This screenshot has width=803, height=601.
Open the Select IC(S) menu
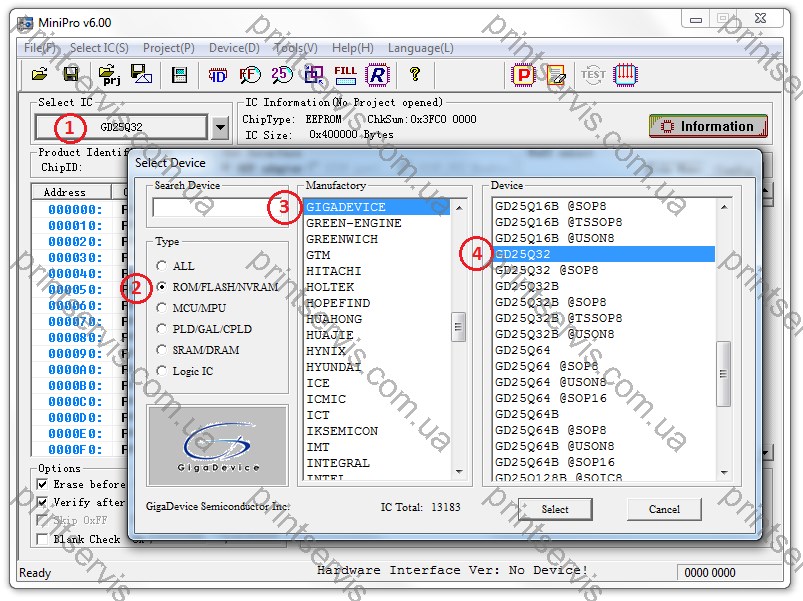[99, 48]
